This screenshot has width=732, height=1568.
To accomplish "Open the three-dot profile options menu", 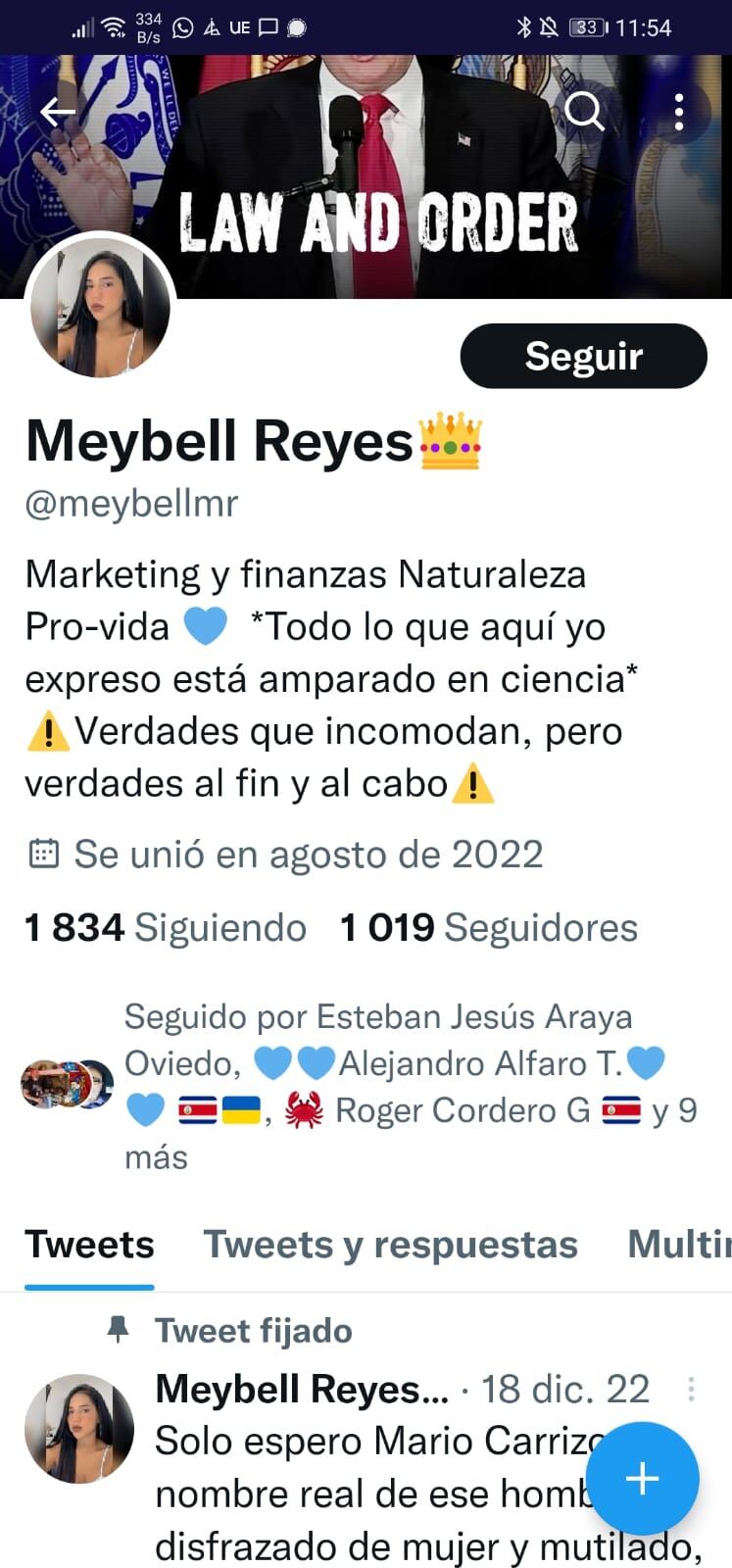I will coord(679,113).
